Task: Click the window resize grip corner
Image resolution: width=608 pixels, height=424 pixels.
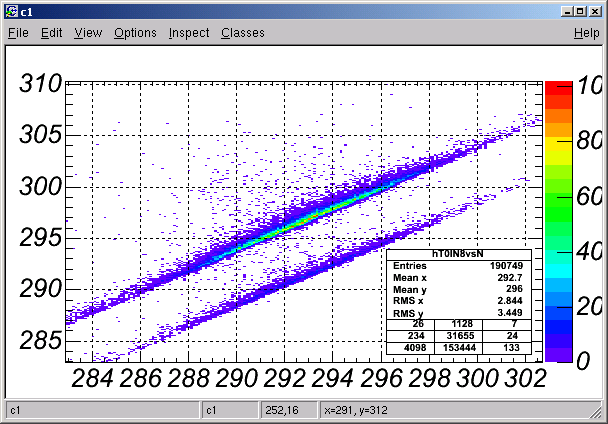Action: (x=596, y=412)
